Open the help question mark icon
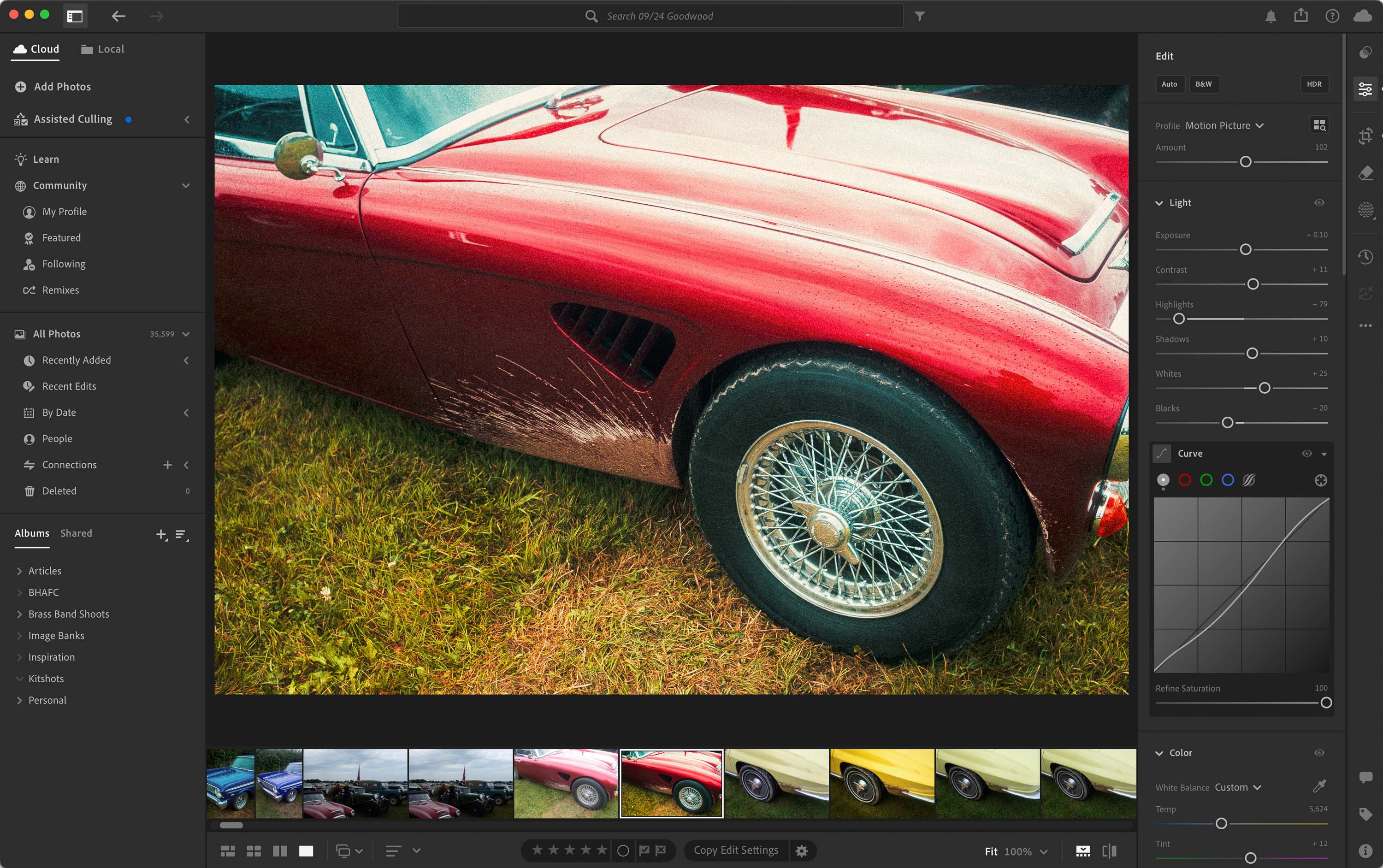The width and height of the screenshot is (1383, 868). point(1332,16)
